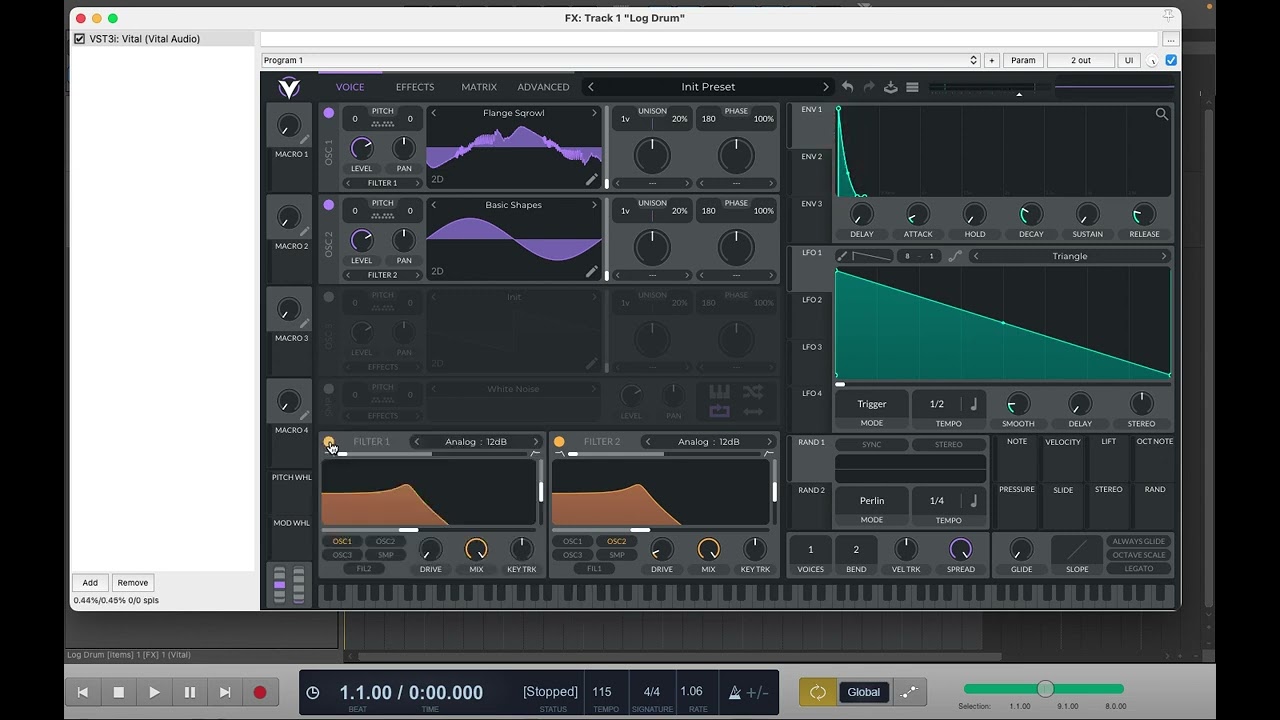Viewport: 1280px width, 720px height.
Task: Enable OSC 3 power toggle
Action: tap(328, 297)
